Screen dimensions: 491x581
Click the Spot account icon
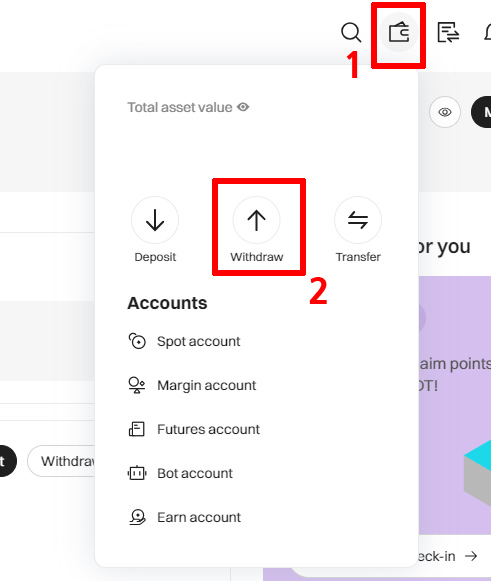[x=137, y=341]
